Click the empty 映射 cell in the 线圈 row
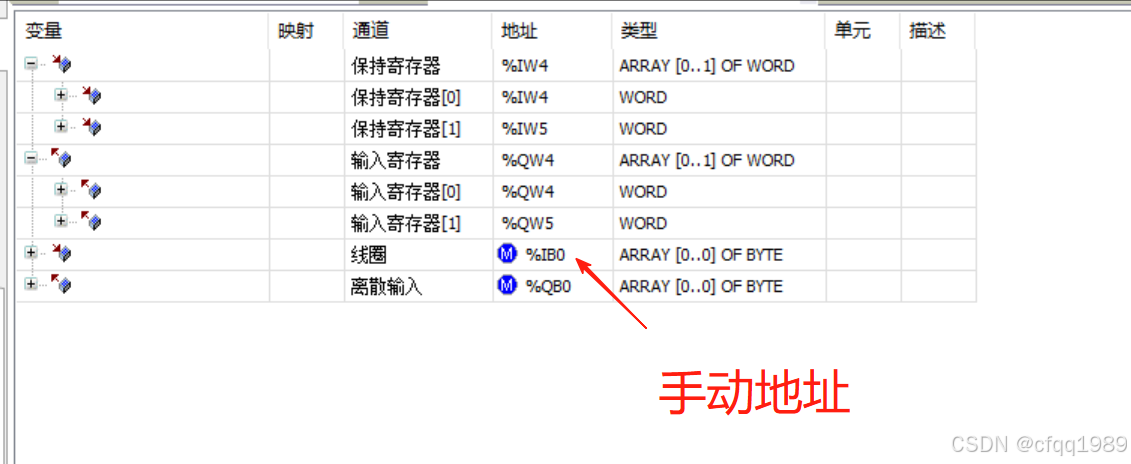Screen dimensions: 1131x464 [x=307, y=255]
